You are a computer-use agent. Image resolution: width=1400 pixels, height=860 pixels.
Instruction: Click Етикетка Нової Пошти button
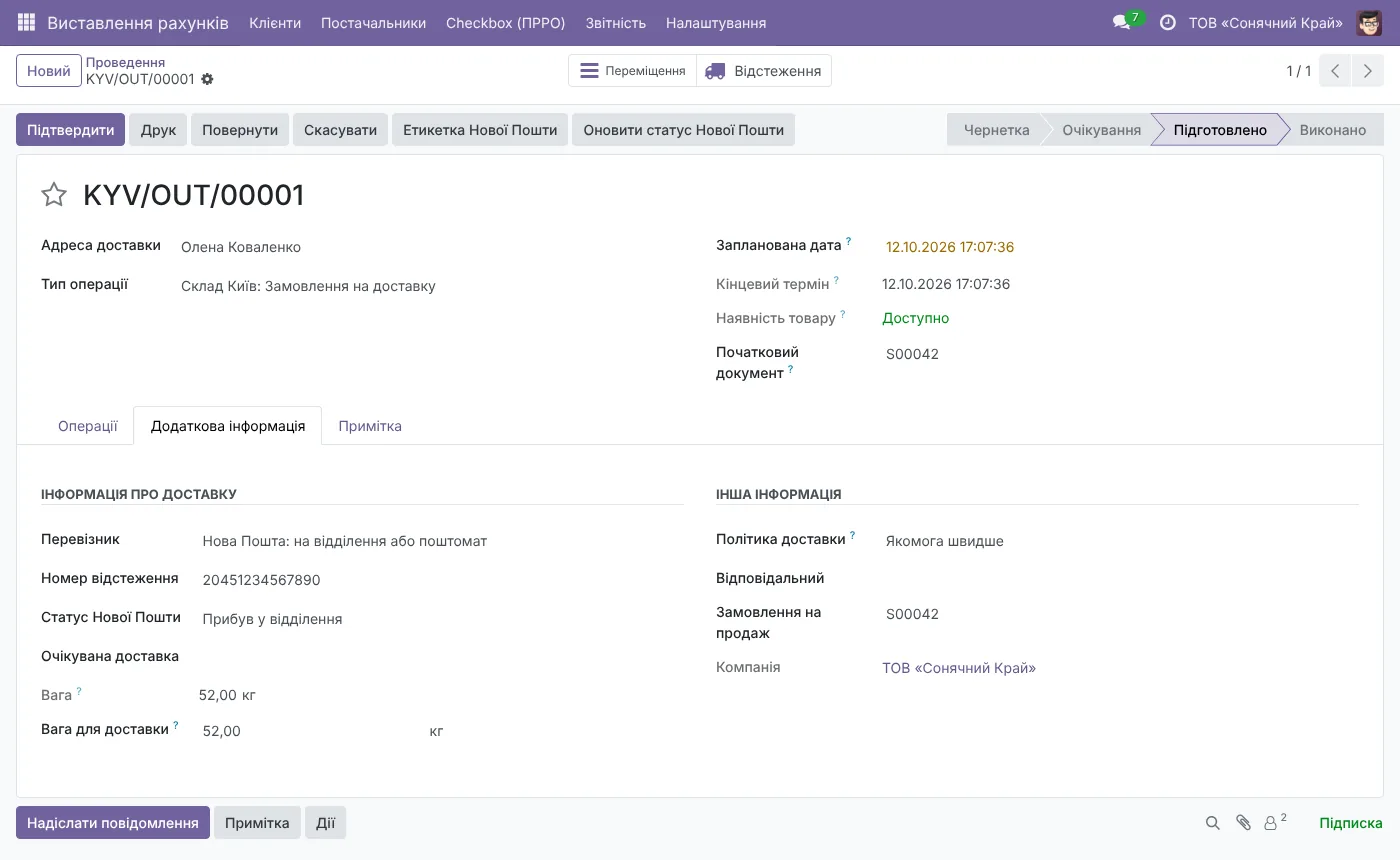click(x=480, y=130)
